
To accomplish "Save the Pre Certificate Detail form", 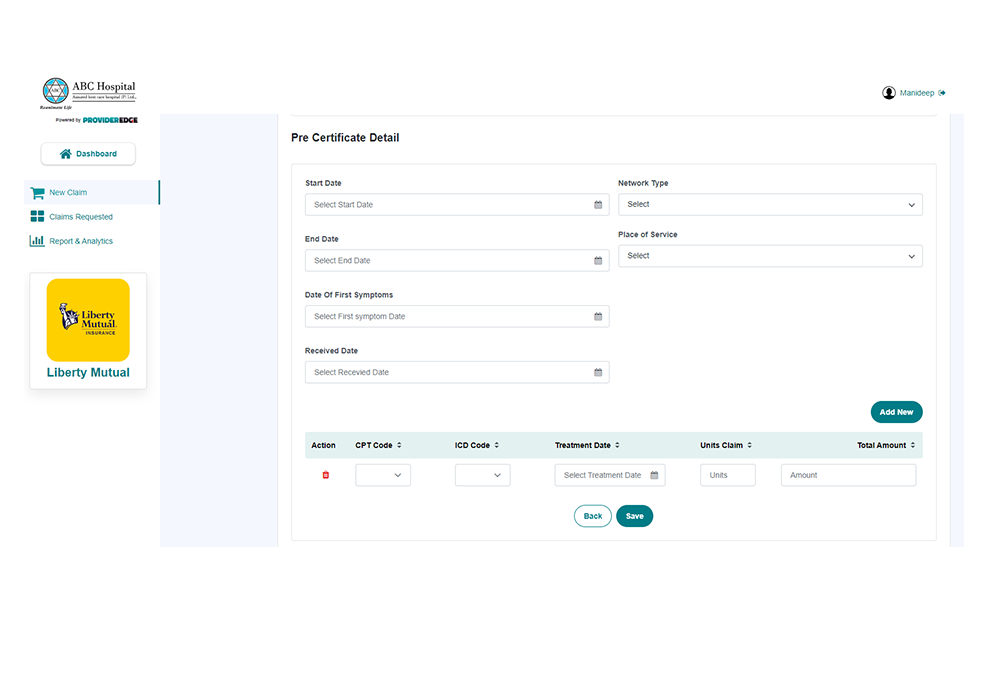I will tap(634, 516).
